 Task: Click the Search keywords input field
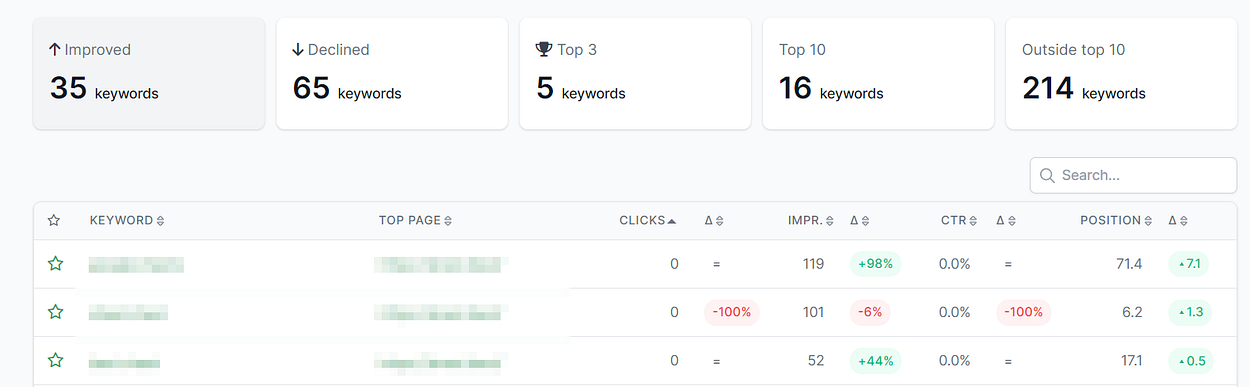(x=1133, y=175)
